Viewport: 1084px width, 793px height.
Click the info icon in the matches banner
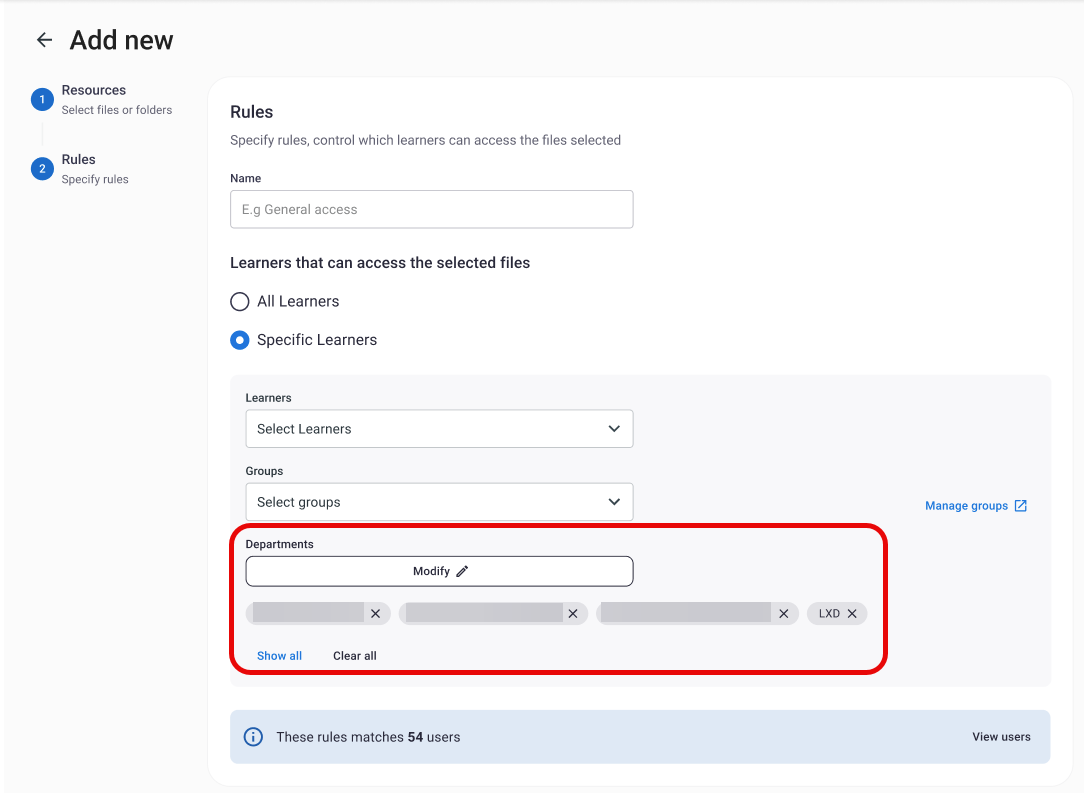[x=253, y=737]
